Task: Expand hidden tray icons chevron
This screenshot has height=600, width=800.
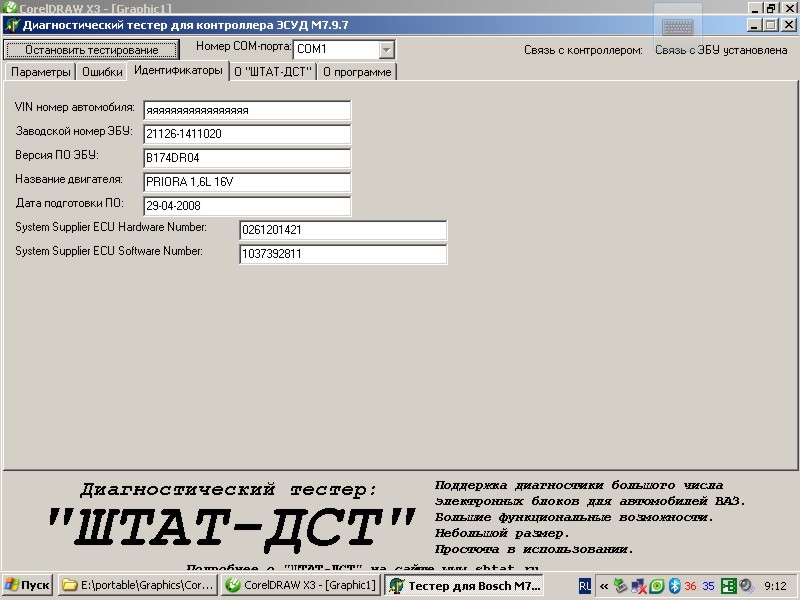Action: (x=604, y=586)
